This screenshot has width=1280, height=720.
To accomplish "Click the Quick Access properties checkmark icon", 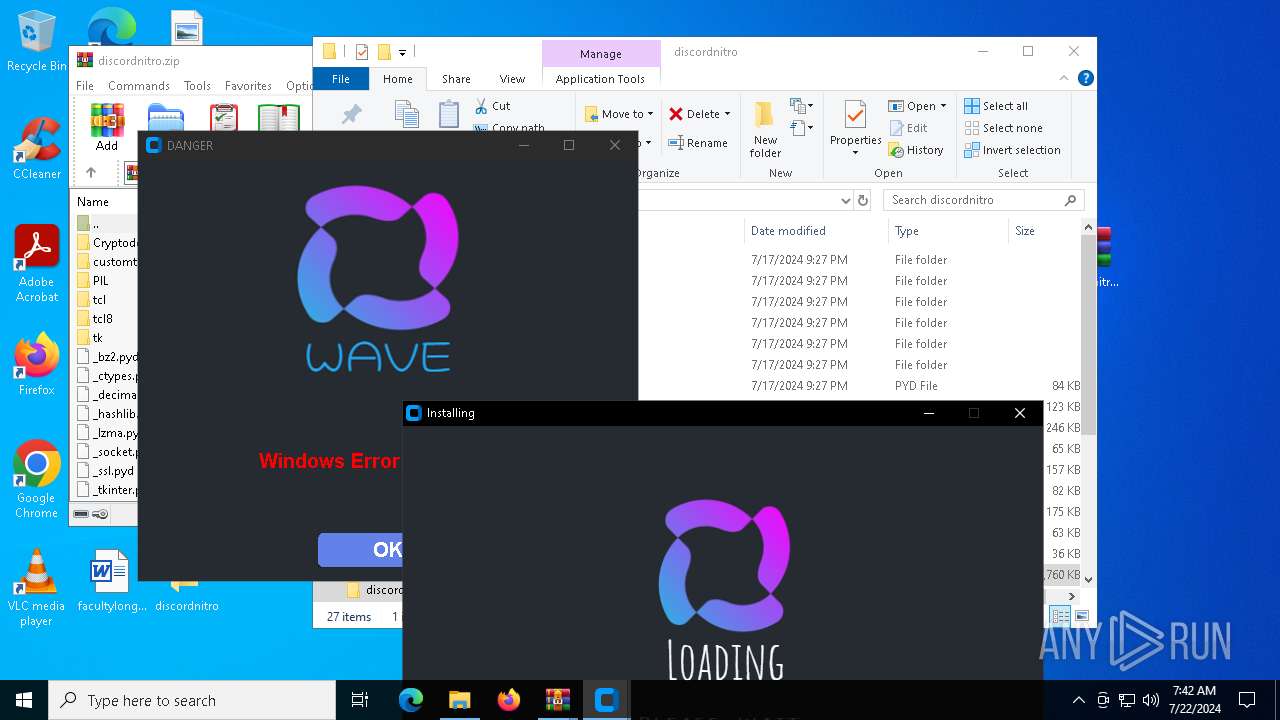I will [x=362, y=52].
